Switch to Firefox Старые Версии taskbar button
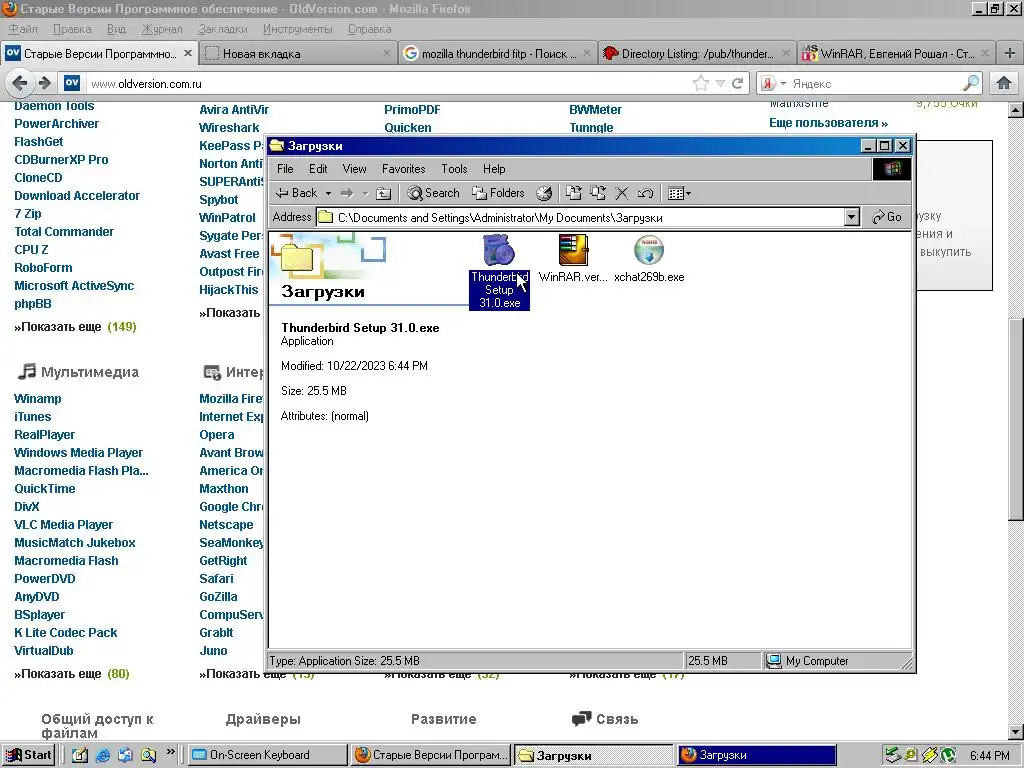The height and width of the screenshot is (768, 1024). click(x=431, y=755)
